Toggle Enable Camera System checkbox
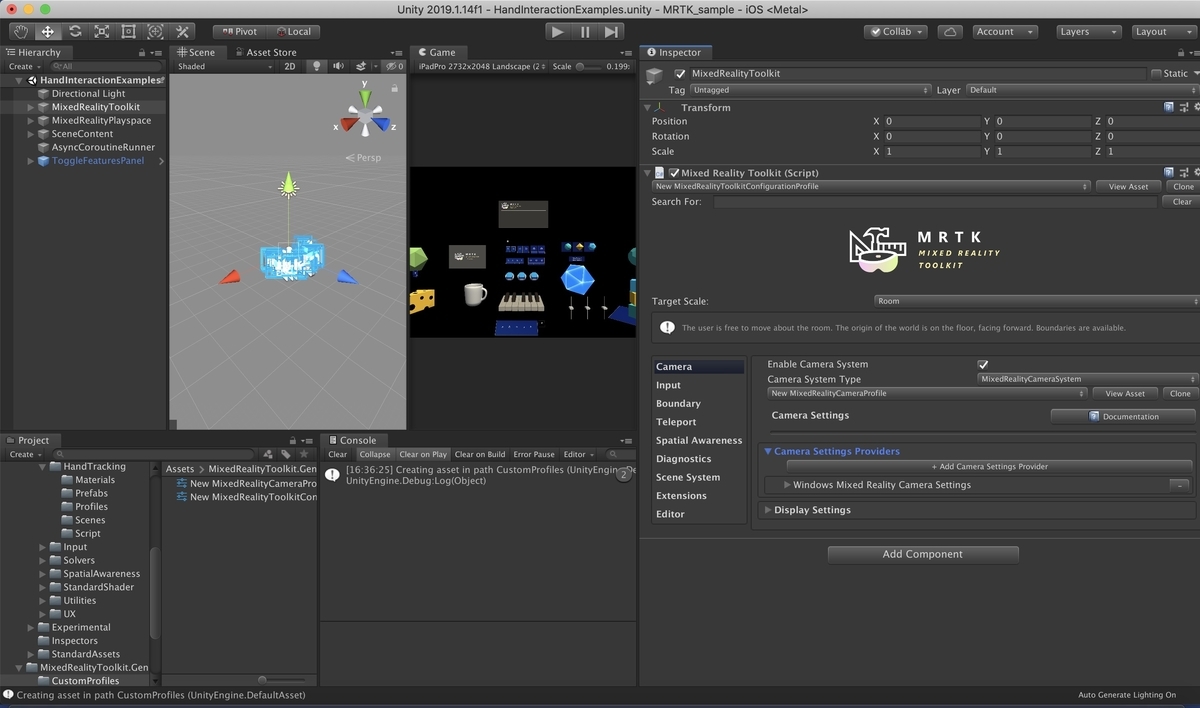1200x708 pixels. tap(983, 365)
